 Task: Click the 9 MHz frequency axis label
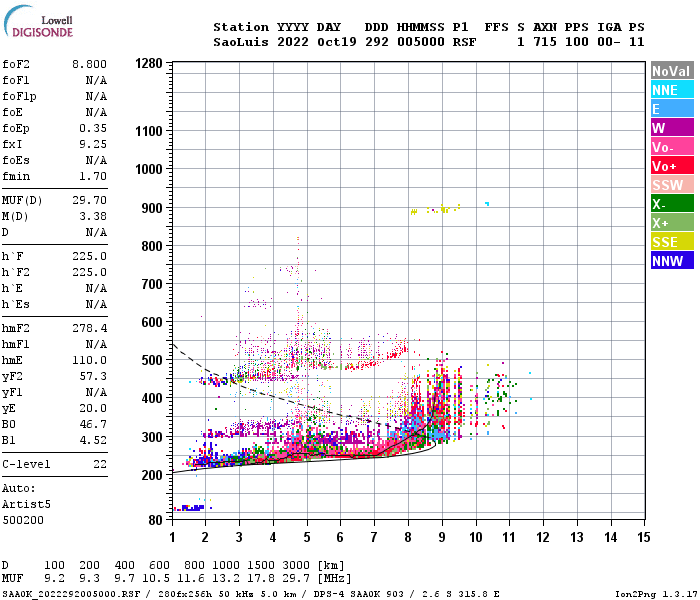click(442, 538)
